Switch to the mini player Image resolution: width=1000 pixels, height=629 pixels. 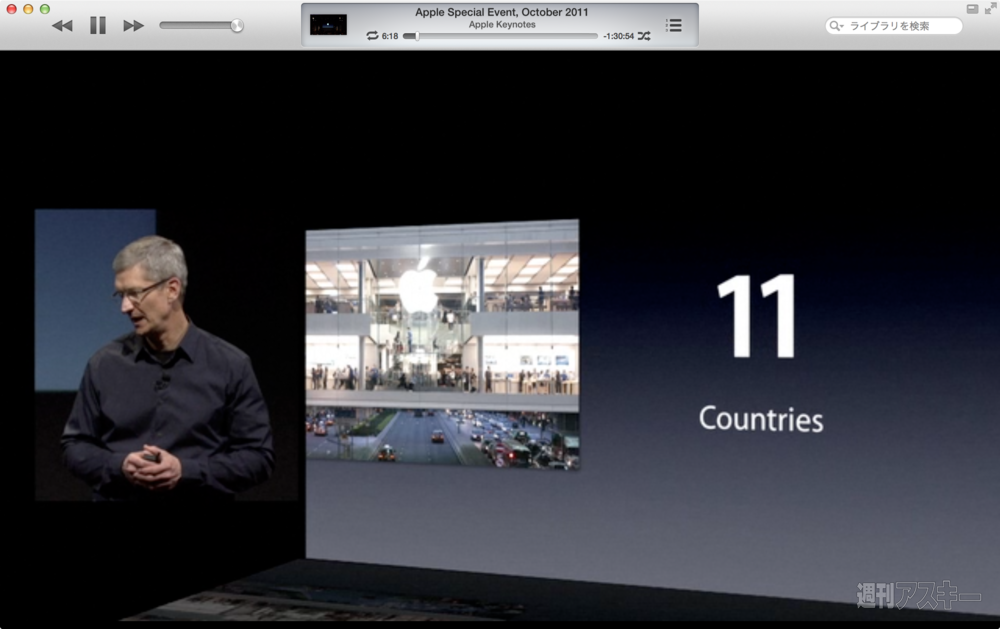(x=972, y=8)
